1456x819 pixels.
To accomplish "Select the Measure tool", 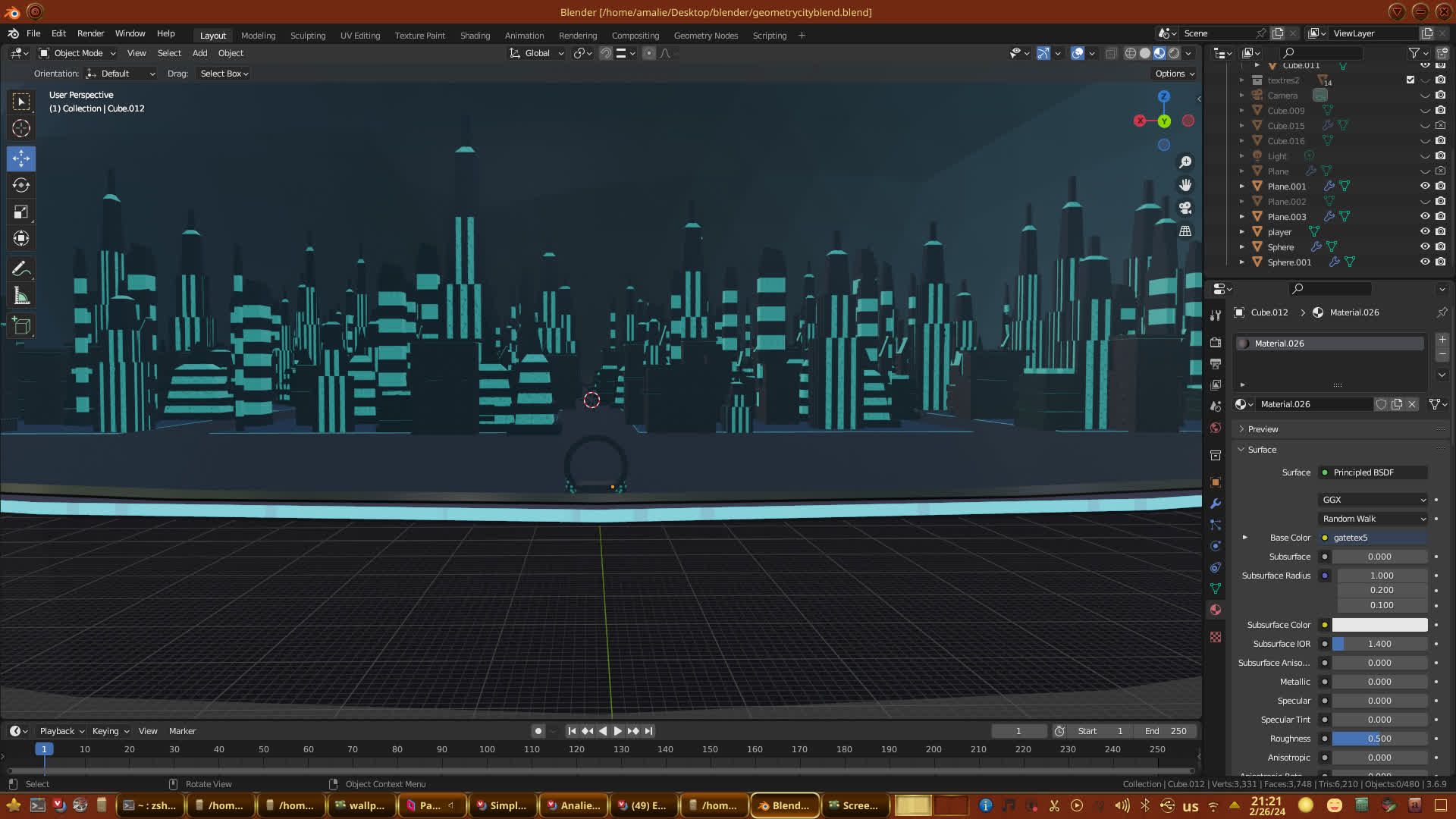I will point(21,296).
